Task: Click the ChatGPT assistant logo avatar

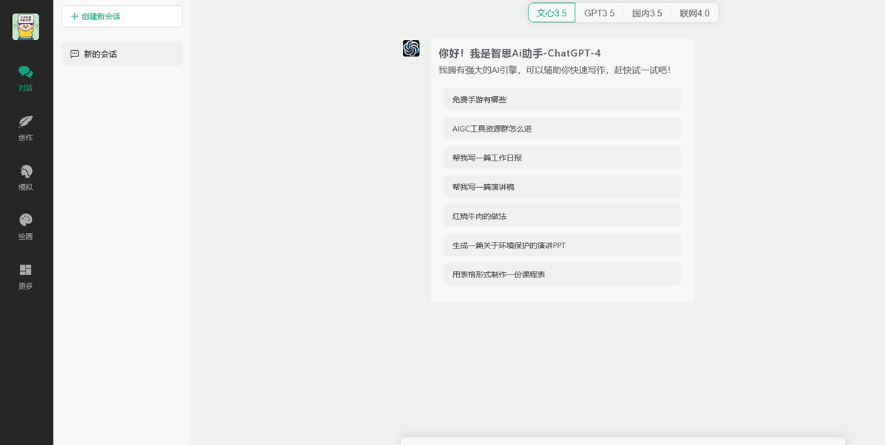Action: point(411,49)
